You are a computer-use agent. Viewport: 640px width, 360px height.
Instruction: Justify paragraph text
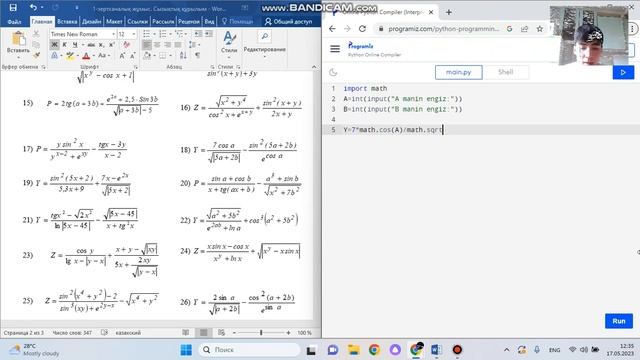178,45
